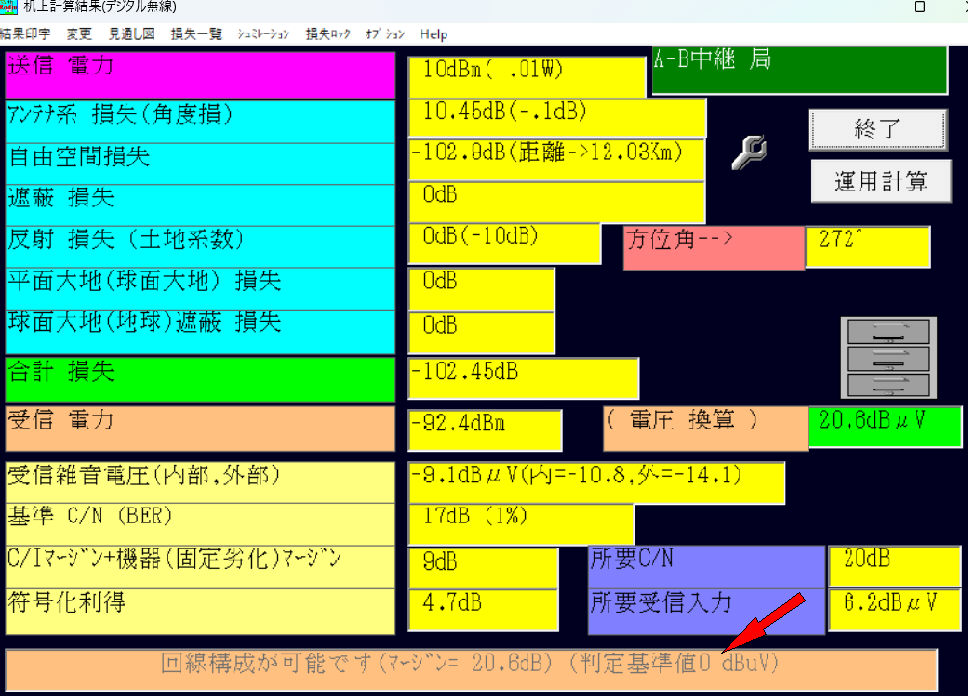
Task: Click the 送信電力 value field showing 10dBm
Action: pos(526,74)
